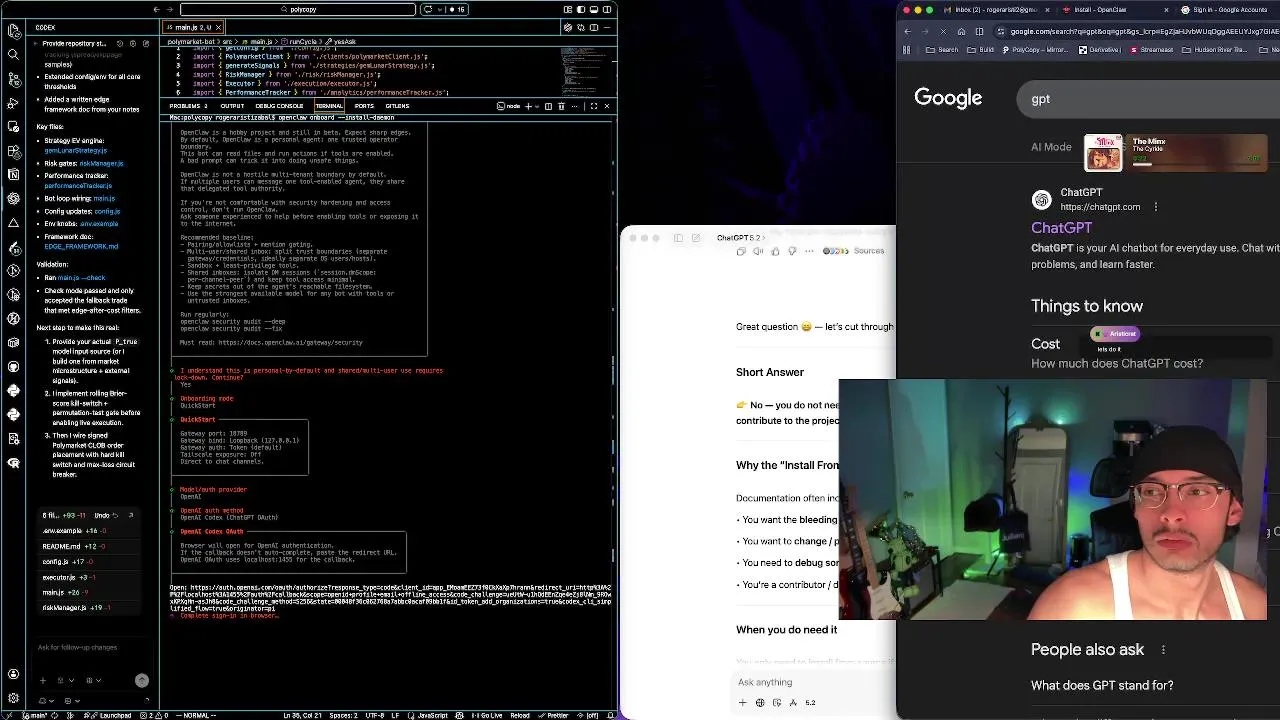Click Go Live in status bar
The height and width of the screenshot is (720, 1280).
pos(486,715)
